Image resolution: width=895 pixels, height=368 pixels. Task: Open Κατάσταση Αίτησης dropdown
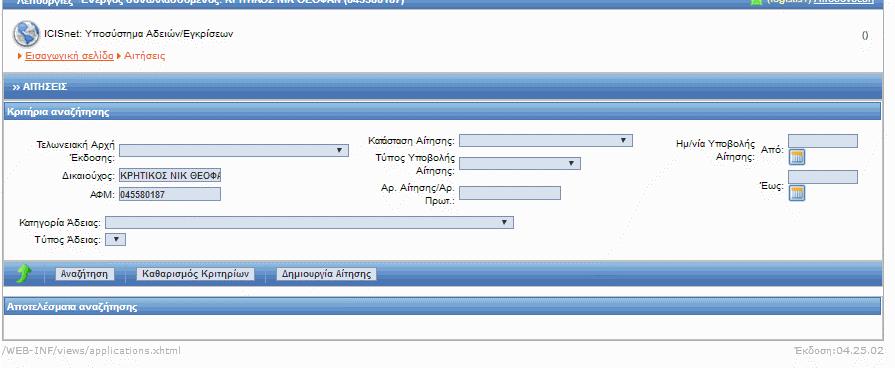coord(546,140)
